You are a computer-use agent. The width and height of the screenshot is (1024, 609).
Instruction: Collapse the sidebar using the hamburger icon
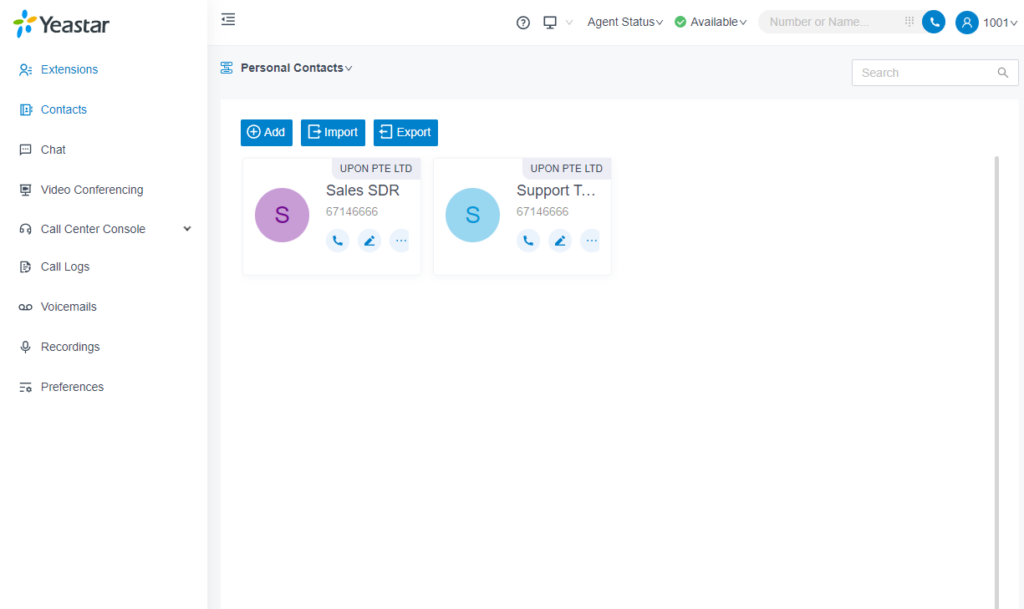[x=228, y=18]
